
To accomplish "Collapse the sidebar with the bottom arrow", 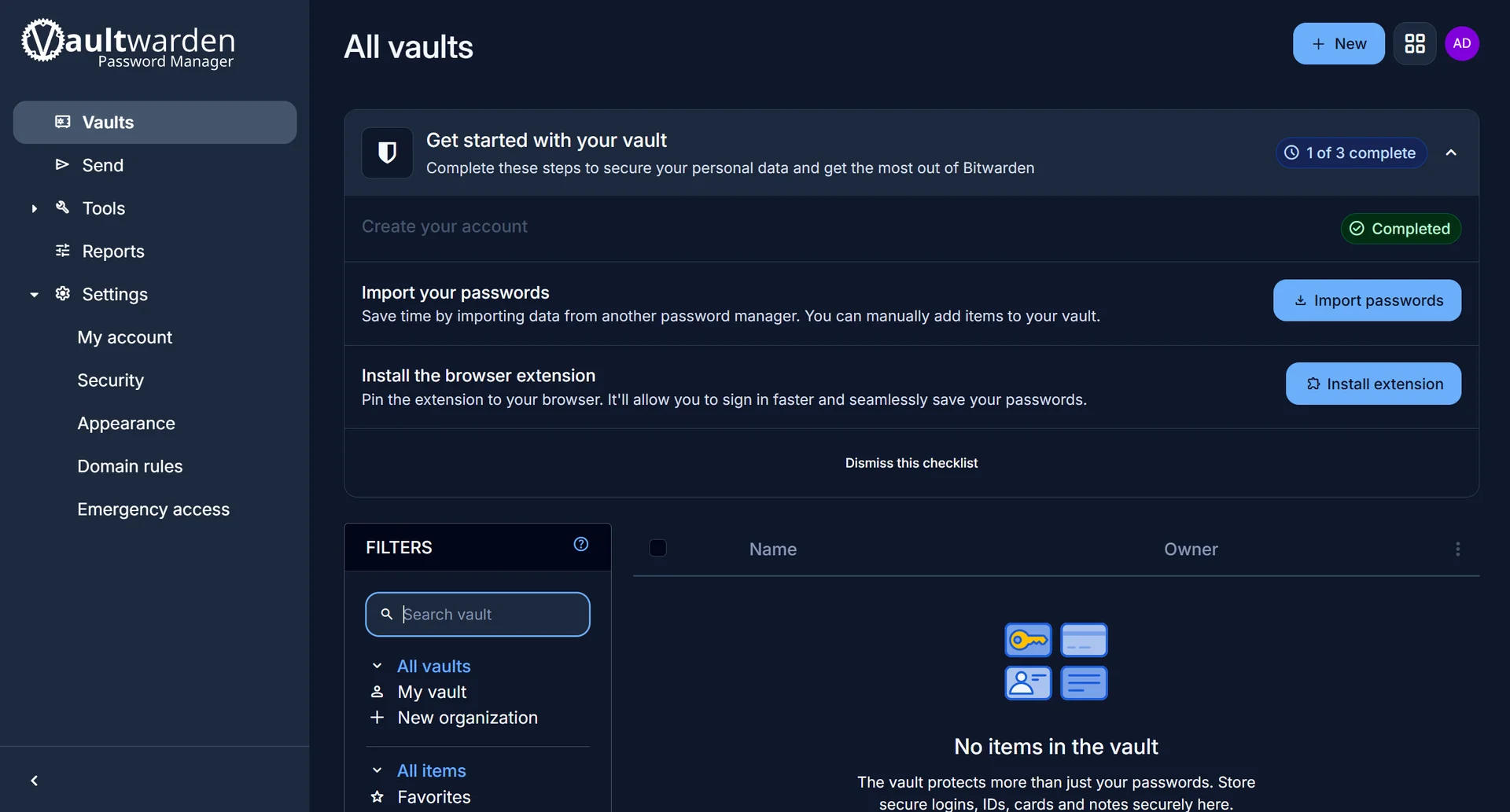I will tap(34, 781).
